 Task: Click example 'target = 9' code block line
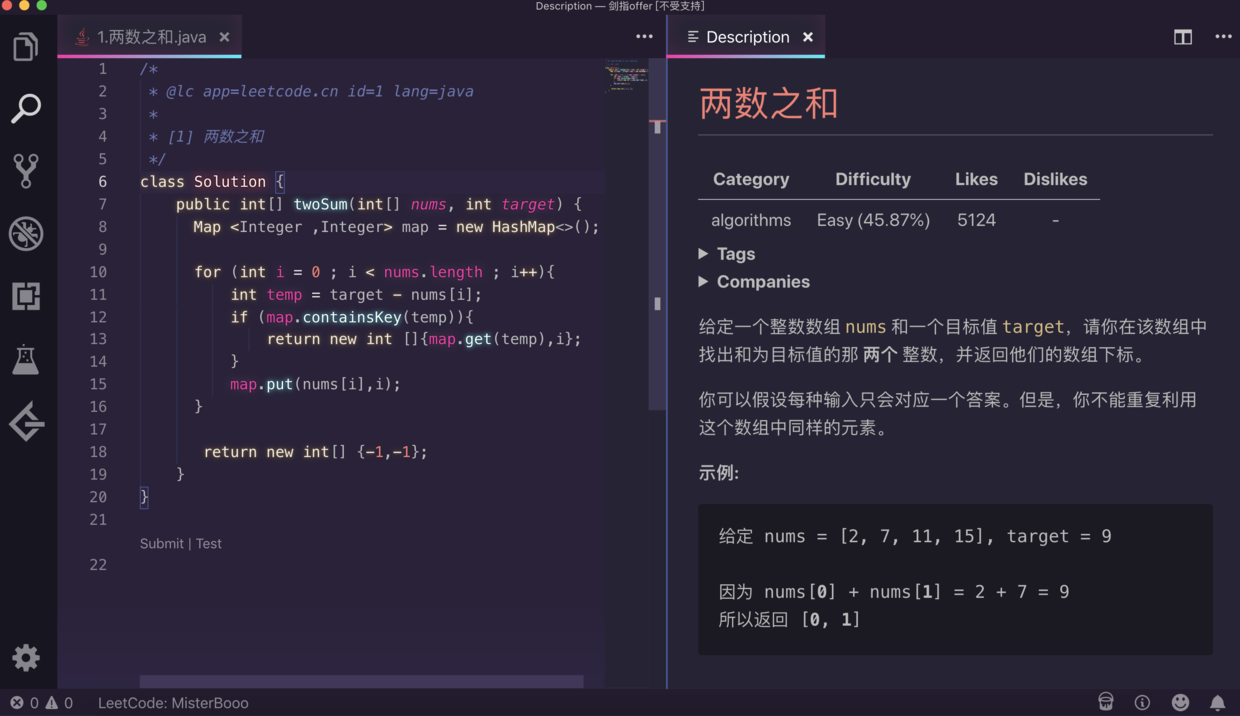(915, 536)
